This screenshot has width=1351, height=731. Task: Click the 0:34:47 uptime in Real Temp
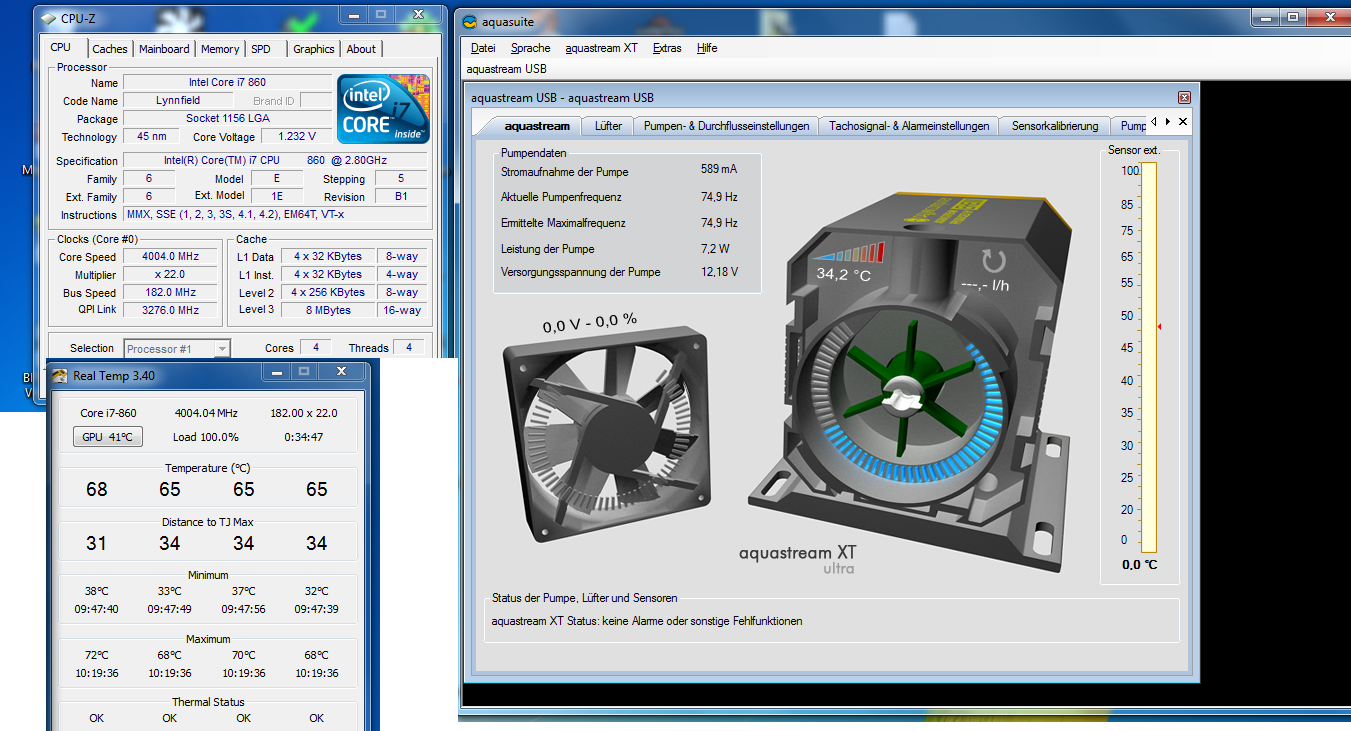(x=303, y=437)
